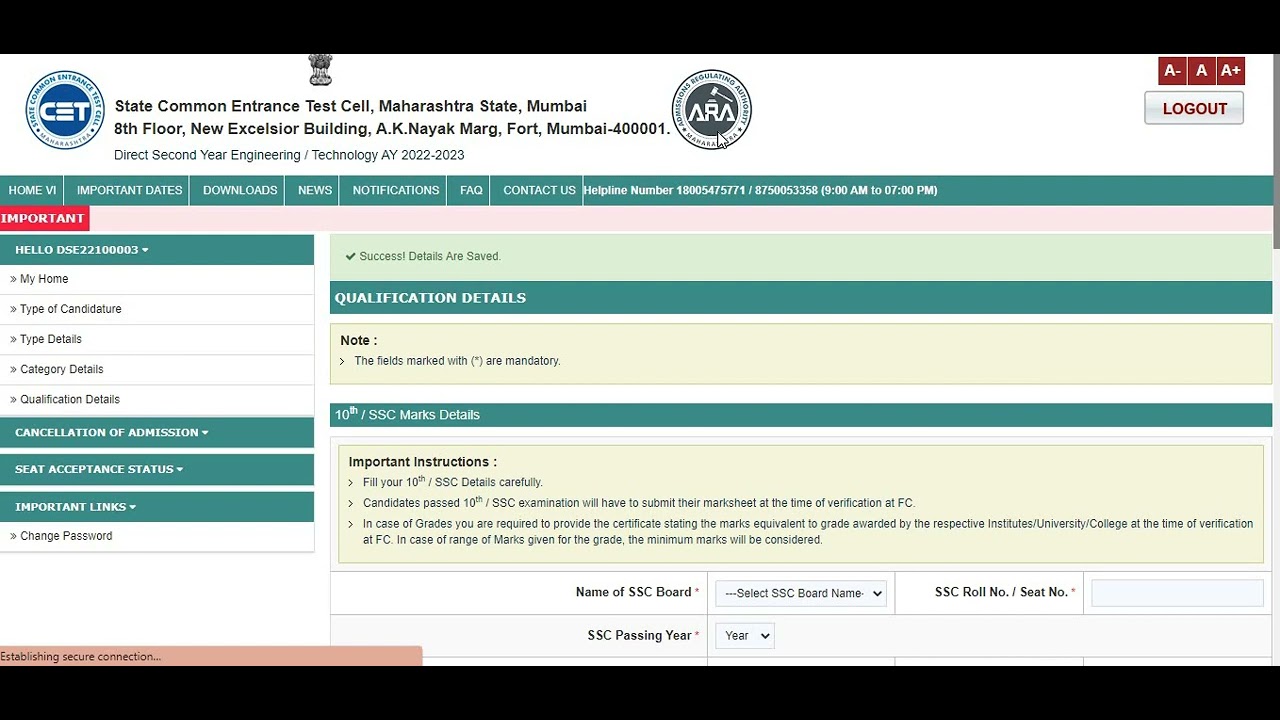Viewport: 1280px width, 720px height.
Task: Click the Helpline Number text
Action: pos(760,190)
